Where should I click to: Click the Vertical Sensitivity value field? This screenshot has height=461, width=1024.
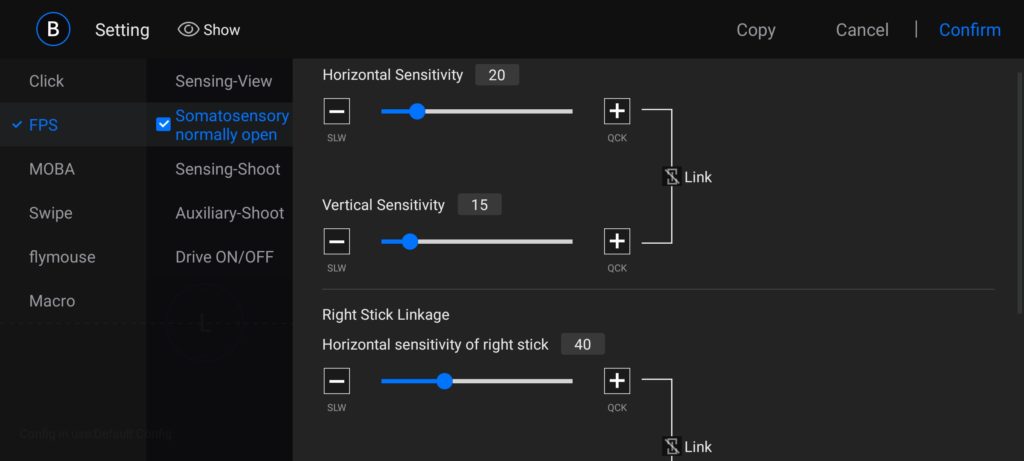click(479, 205)
